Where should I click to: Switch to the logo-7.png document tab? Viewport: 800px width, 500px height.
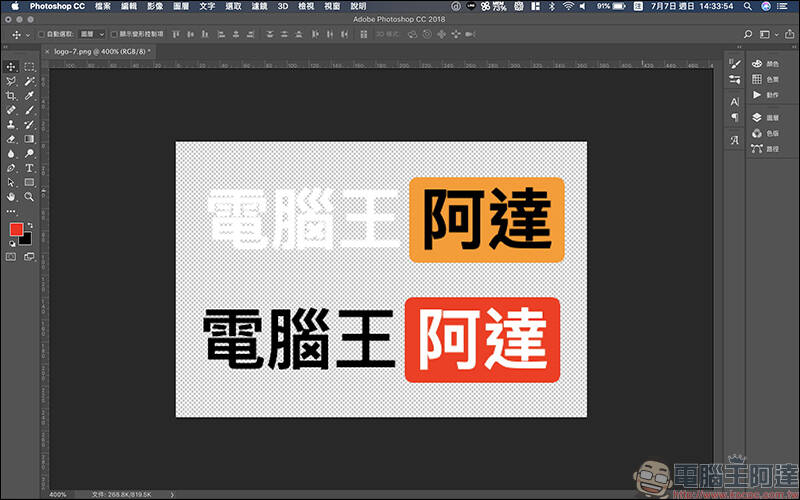100,52
